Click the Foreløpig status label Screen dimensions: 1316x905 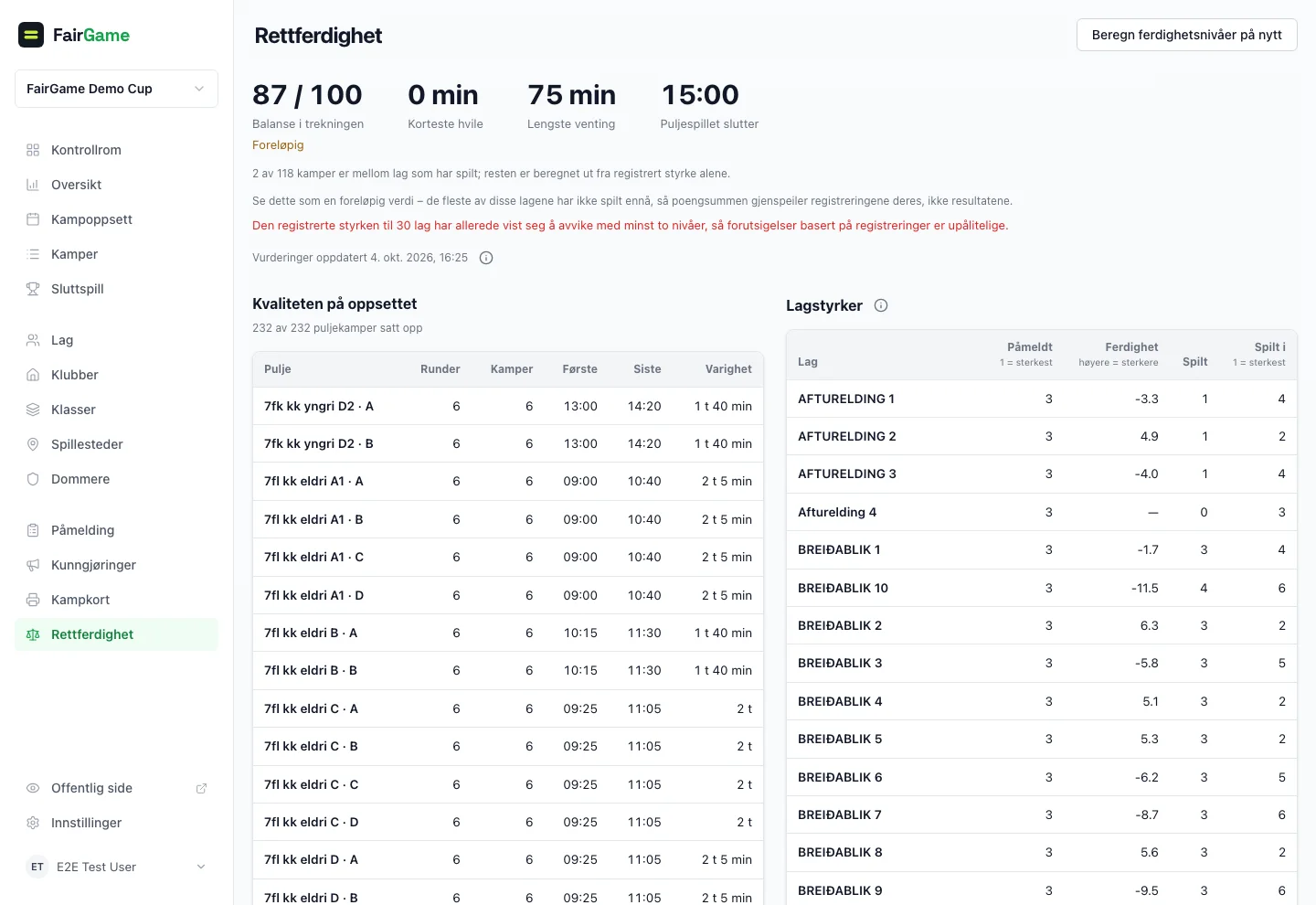click(278, 145)
